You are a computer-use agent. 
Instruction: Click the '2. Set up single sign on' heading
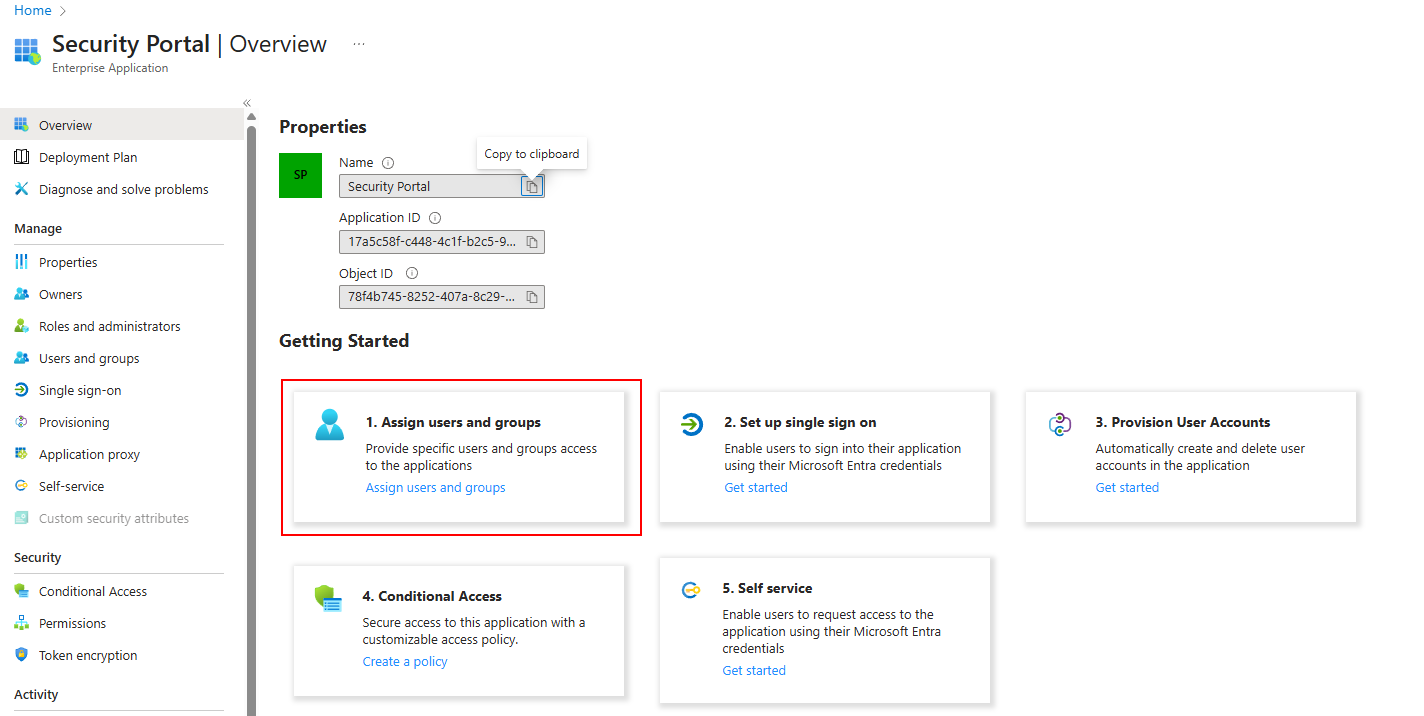[x=800, y=422]
